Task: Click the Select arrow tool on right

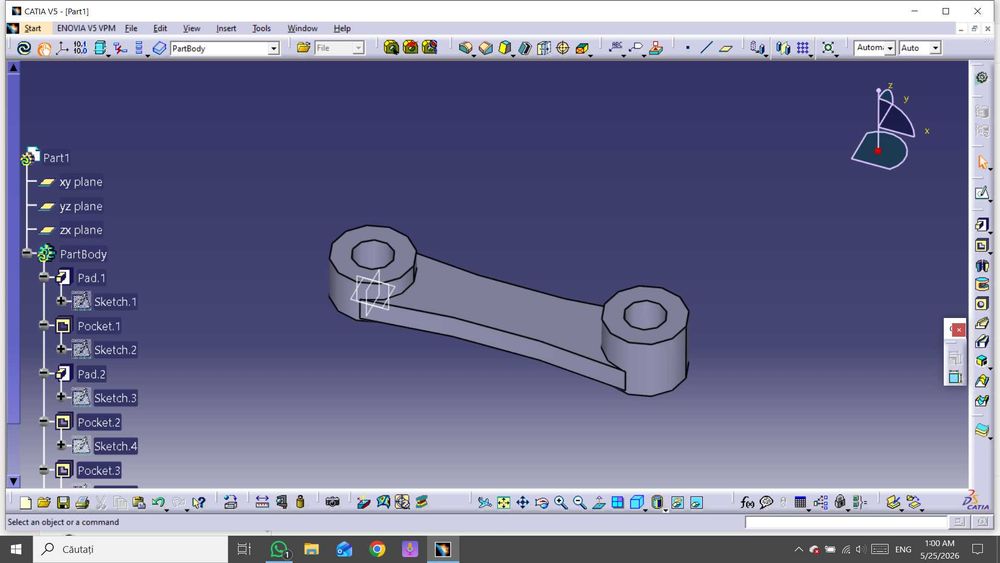Action: (982, 162)
